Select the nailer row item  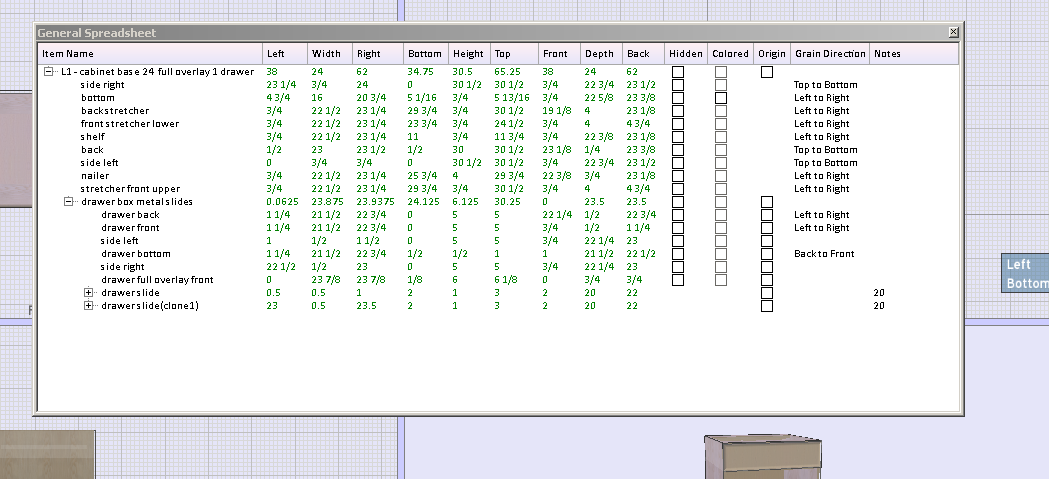point(95,176)
